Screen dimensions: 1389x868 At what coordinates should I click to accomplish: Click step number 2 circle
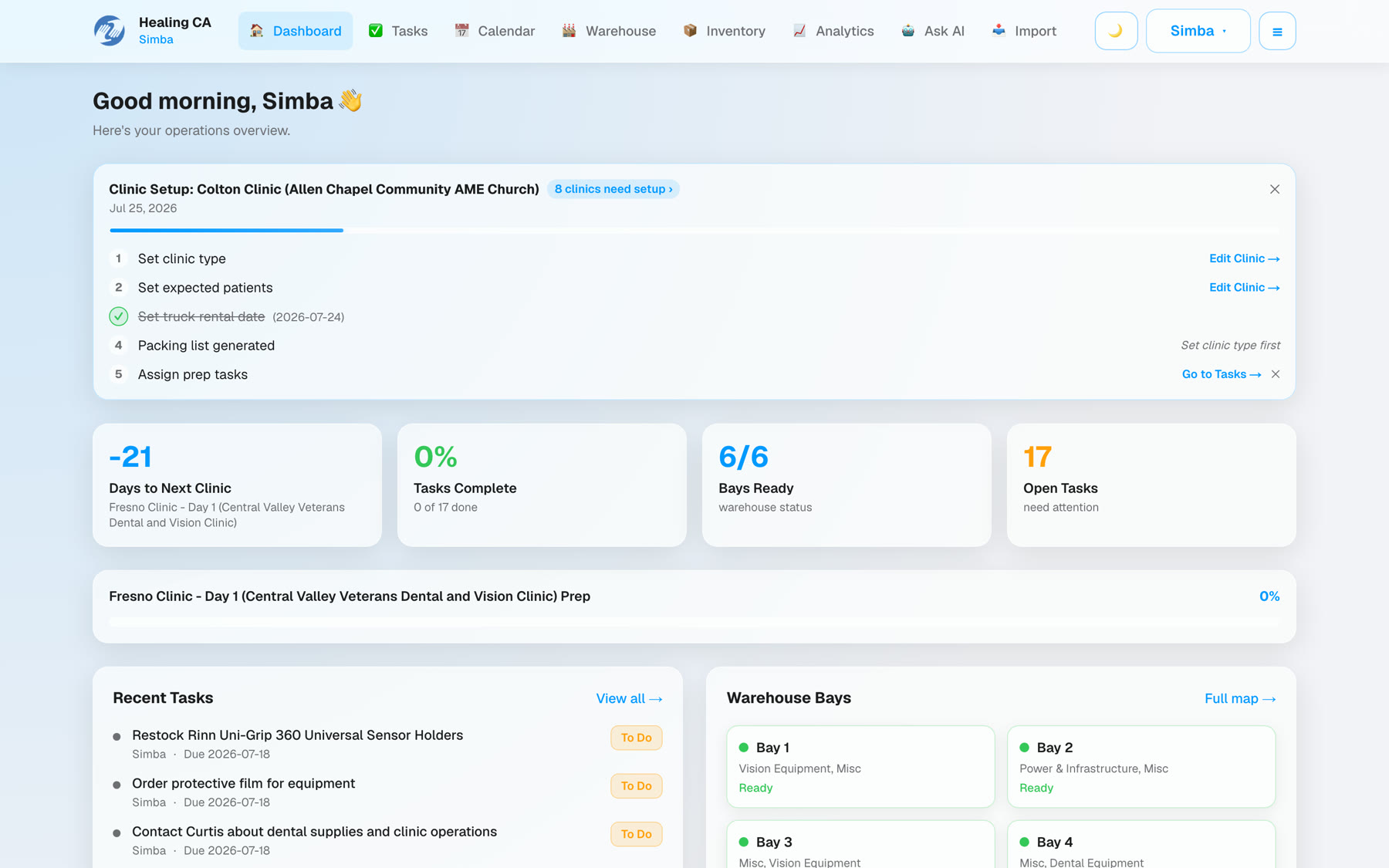coord(118,287)
